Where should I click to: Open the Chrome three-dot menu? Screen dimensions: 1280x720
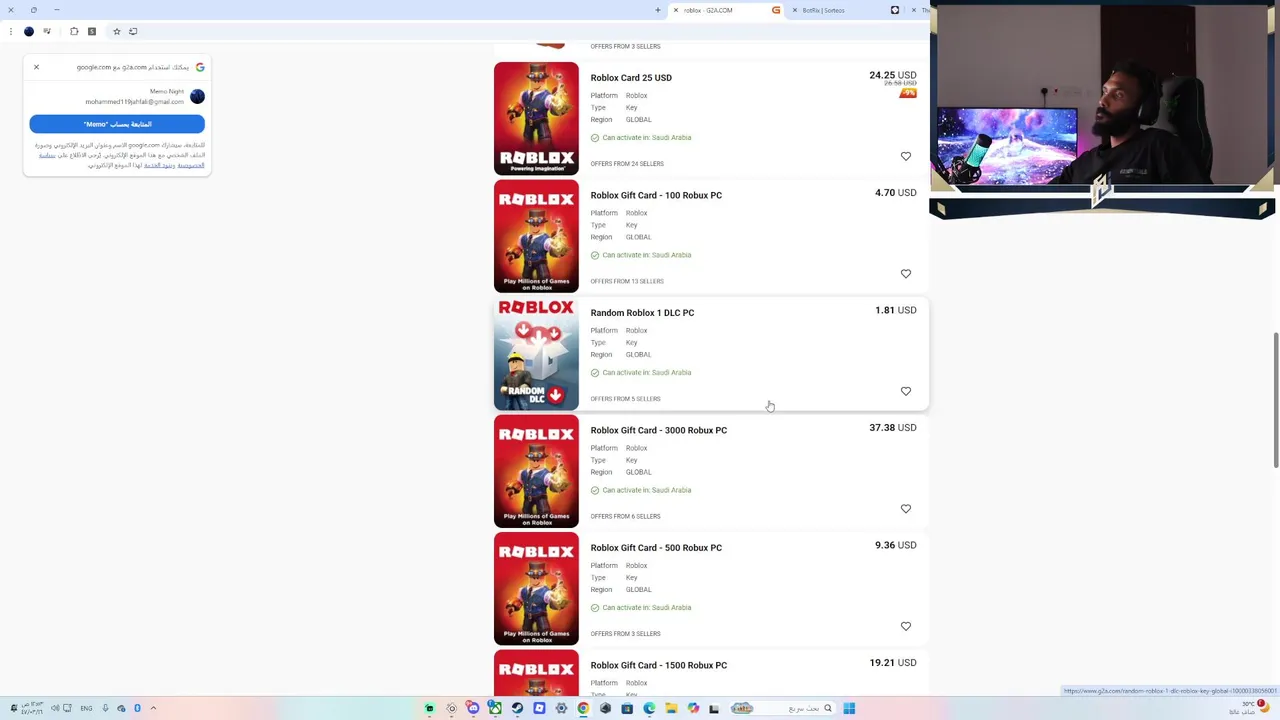point(11,31)
